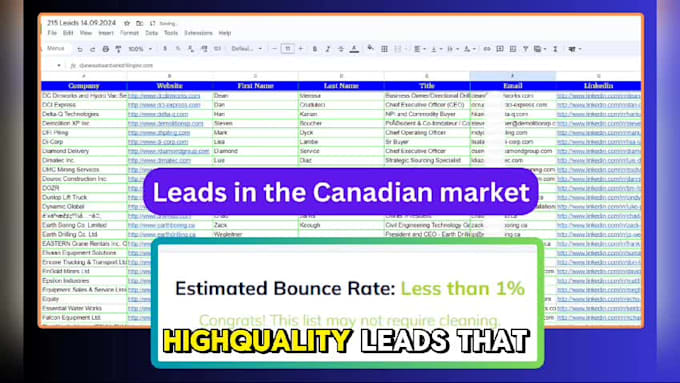680x383 pixels.
Task: Open LinkedIn link in Diamond Delivery row
Action: click(x=599, y=151)
